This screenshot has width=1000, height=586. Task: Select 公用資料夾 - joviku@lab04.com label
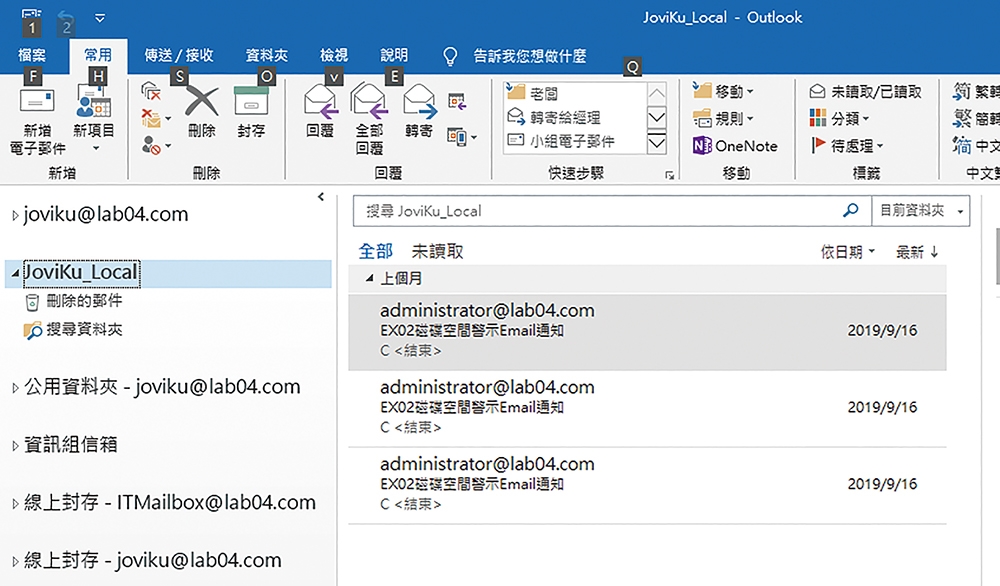pyautogui.click(x=162, y=386)
